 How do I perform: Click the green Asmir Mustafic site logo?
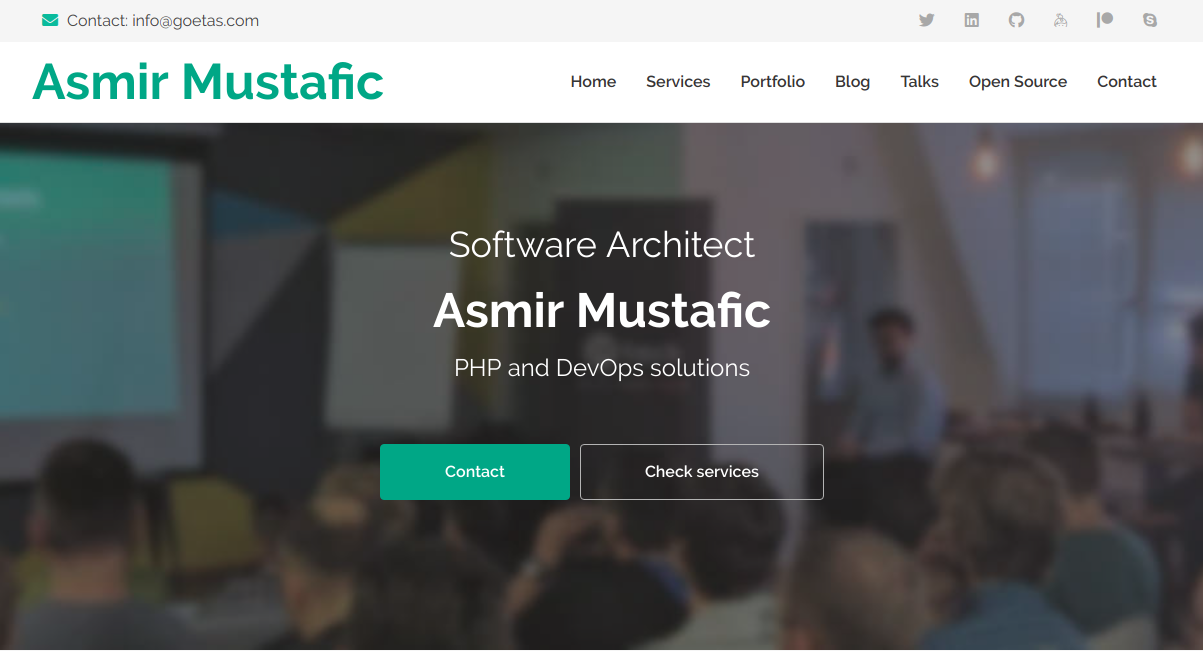(208, 82)
